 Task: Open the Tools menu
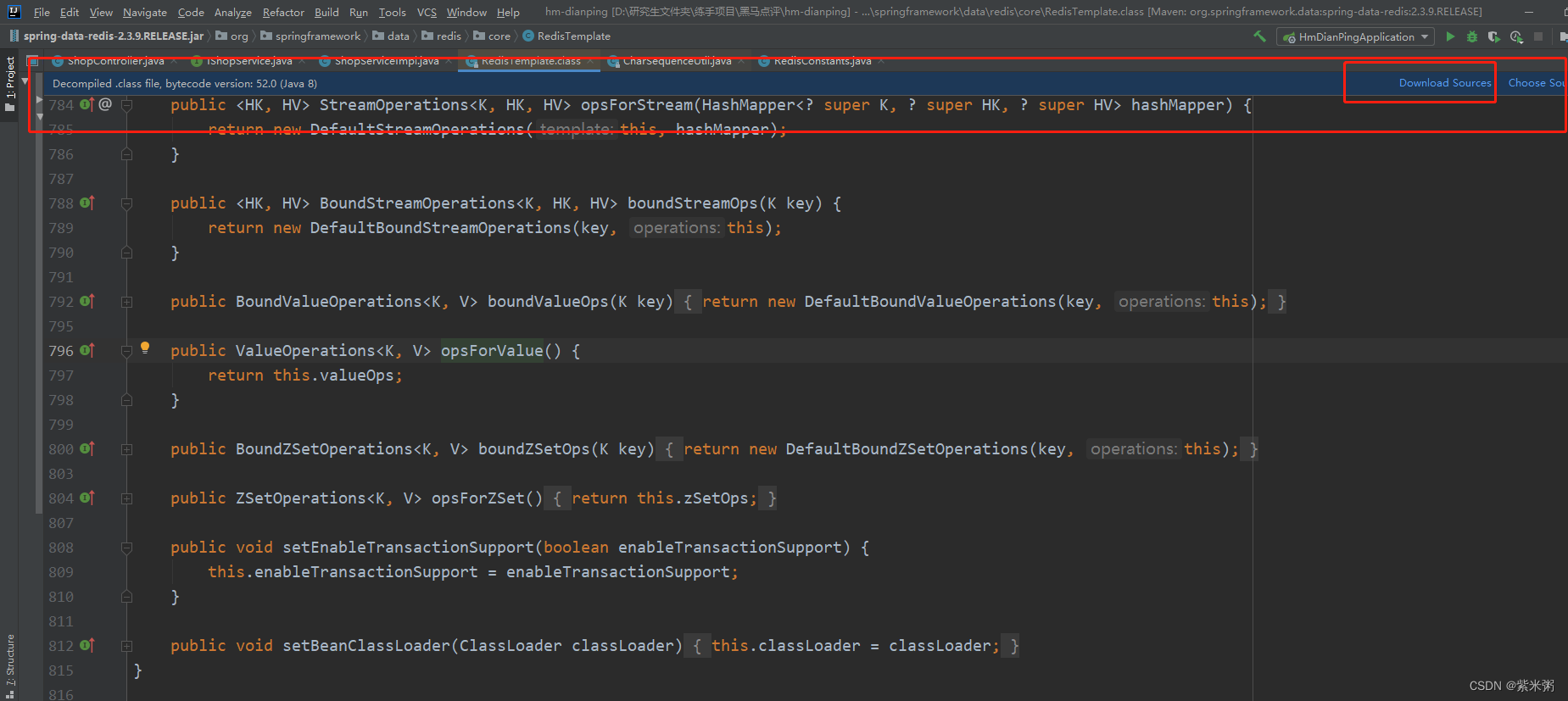click(x=392, y=12)
